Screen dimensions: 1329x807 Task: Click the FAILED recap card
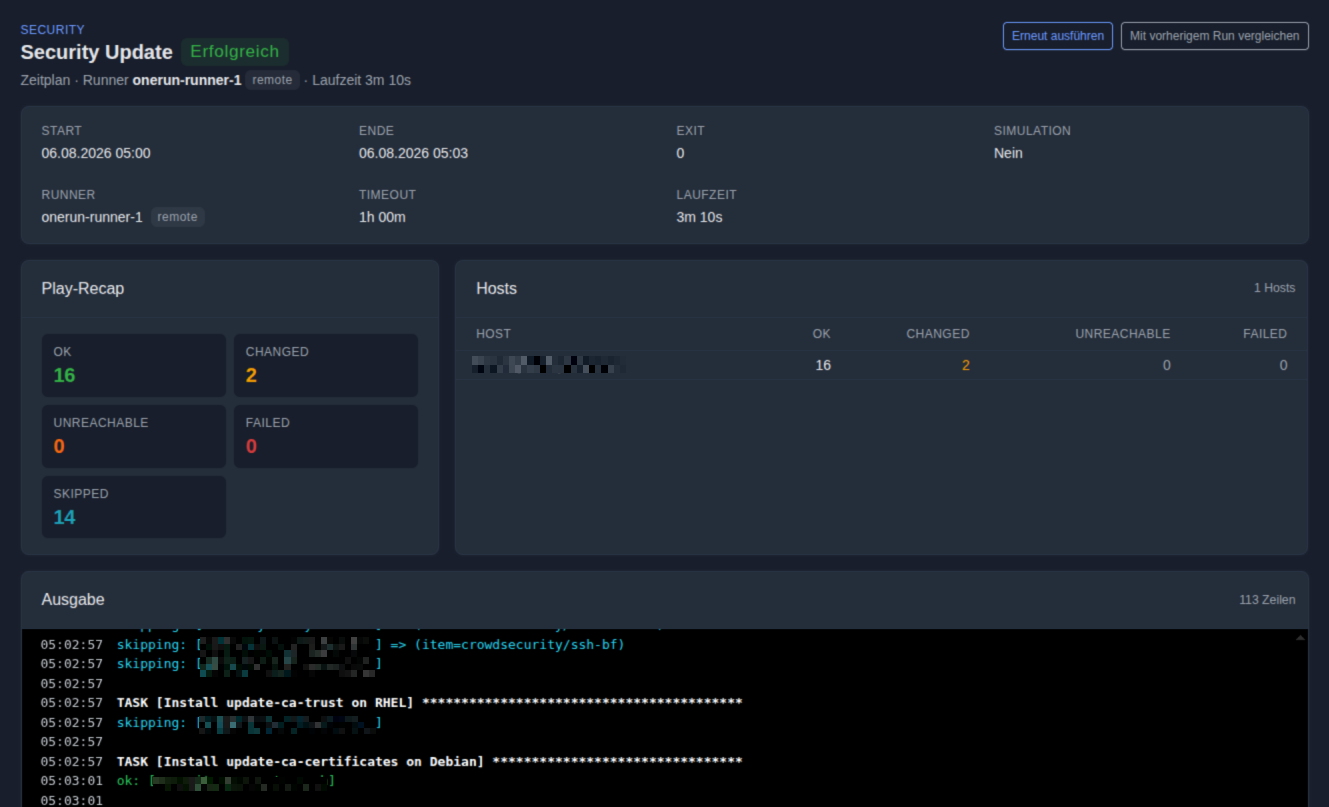pos(326,436)
